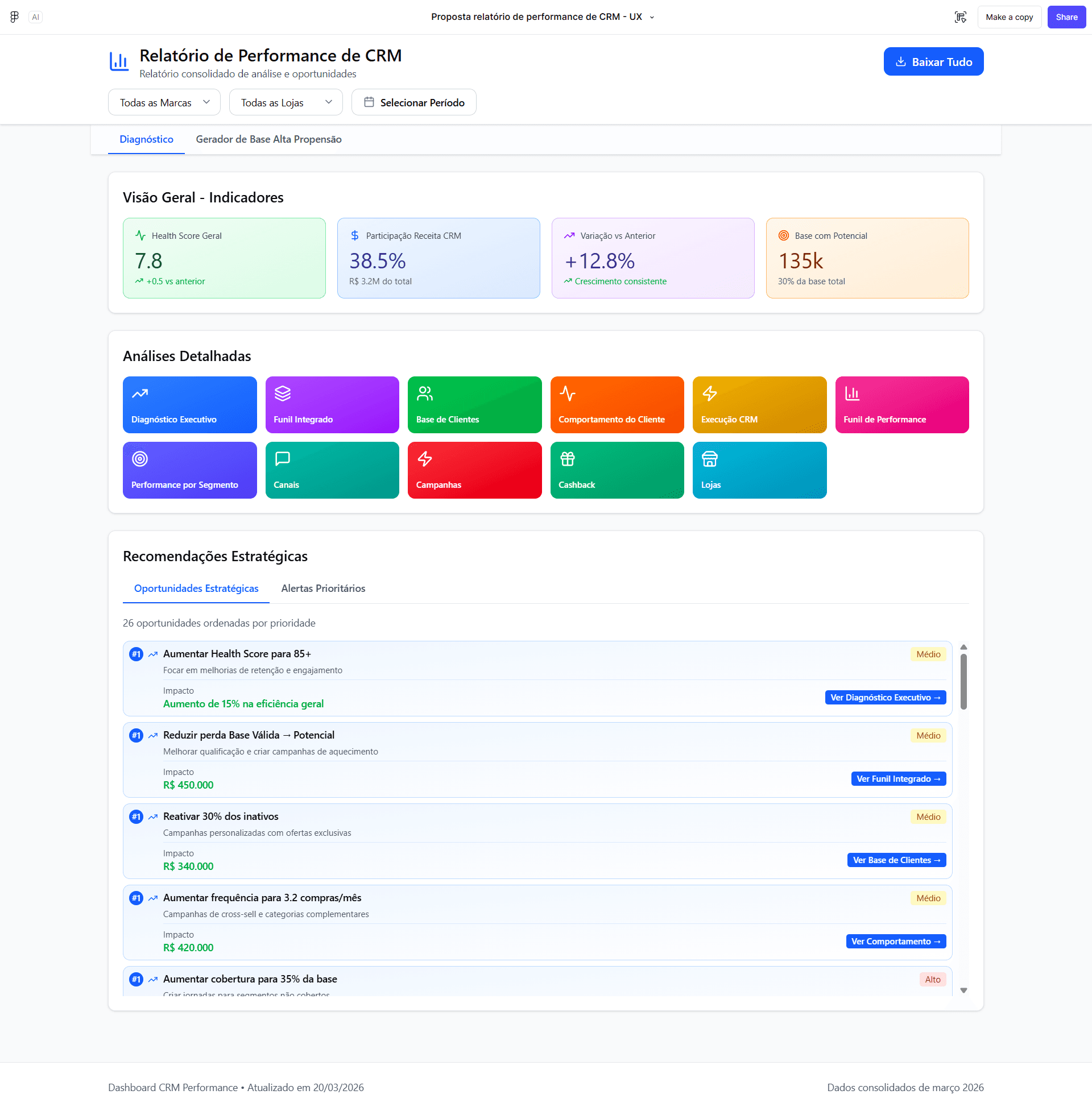Click the Health Score pulse icon
The image size is (1092, 1111).
tap(140, 235)
